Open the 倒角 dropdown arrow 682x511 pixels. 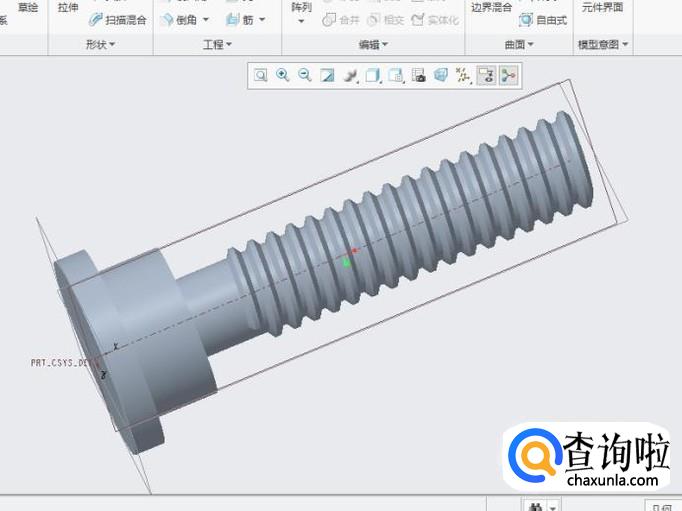coord(206,20)
